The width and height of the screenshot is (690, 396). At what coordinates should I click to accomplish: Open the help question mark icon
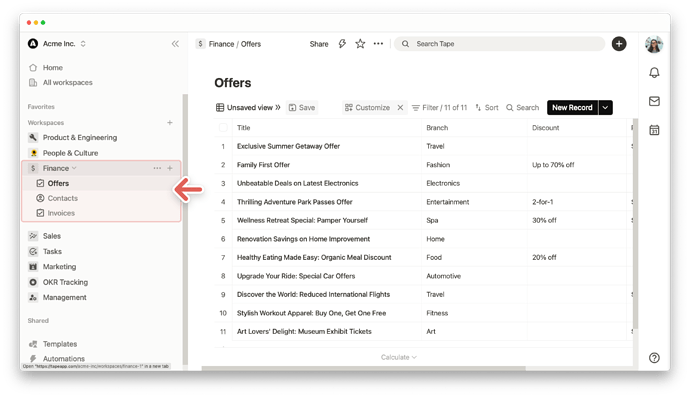tap(654, 358)
